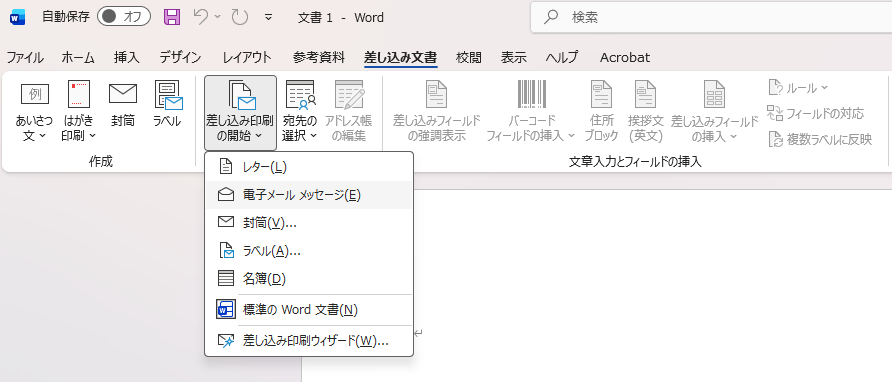
Task: Open the デザイン tab
Action: coord(180,57)
